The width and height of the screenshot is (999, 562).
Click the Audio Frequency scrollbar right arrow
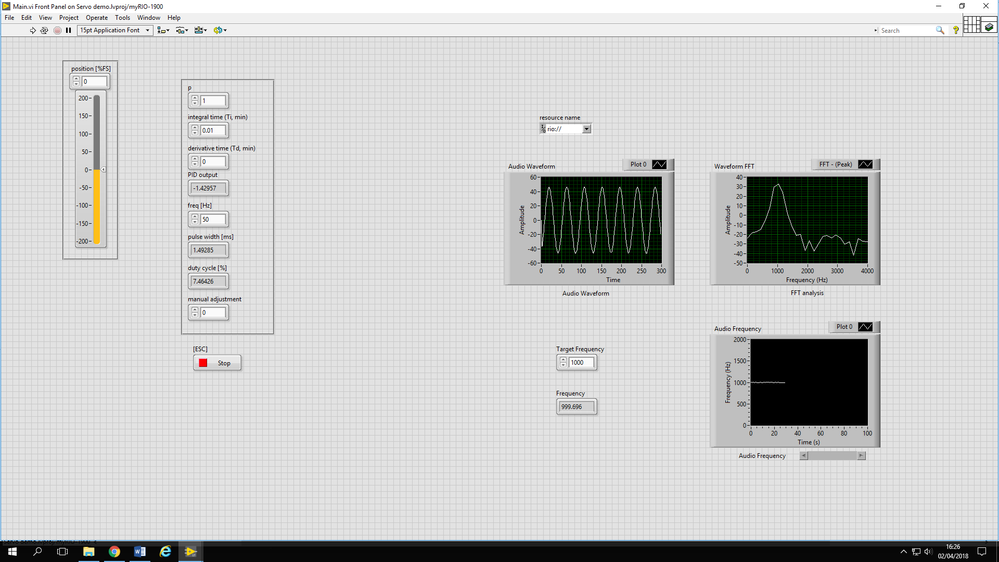[861, 456]
